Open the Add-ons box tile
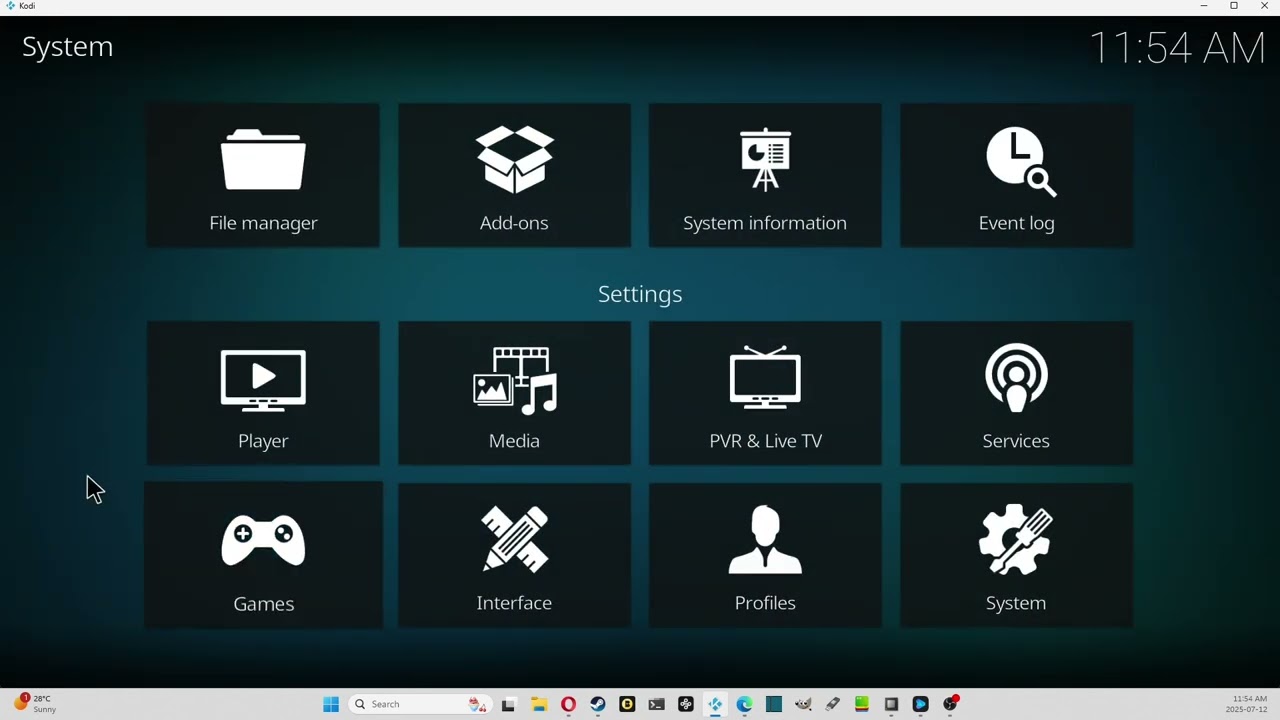Screen dimensions: 1280x720 [x=514, y=175]
